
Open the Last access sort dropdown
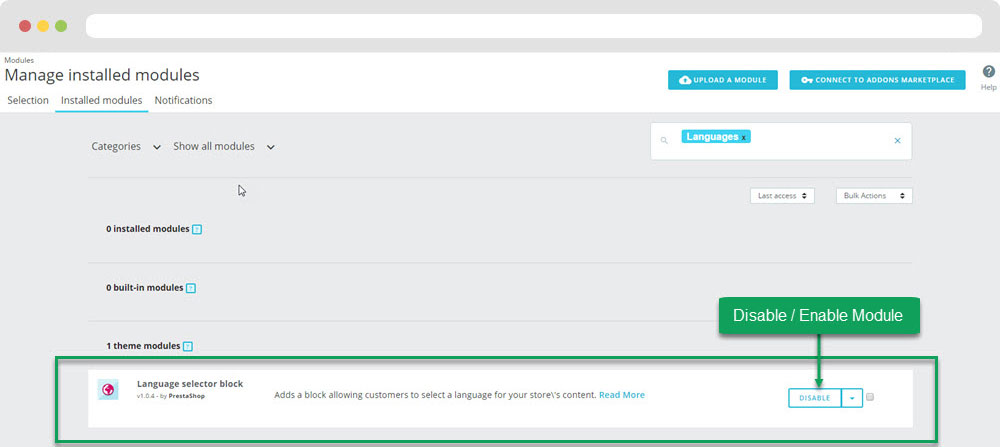782,196
